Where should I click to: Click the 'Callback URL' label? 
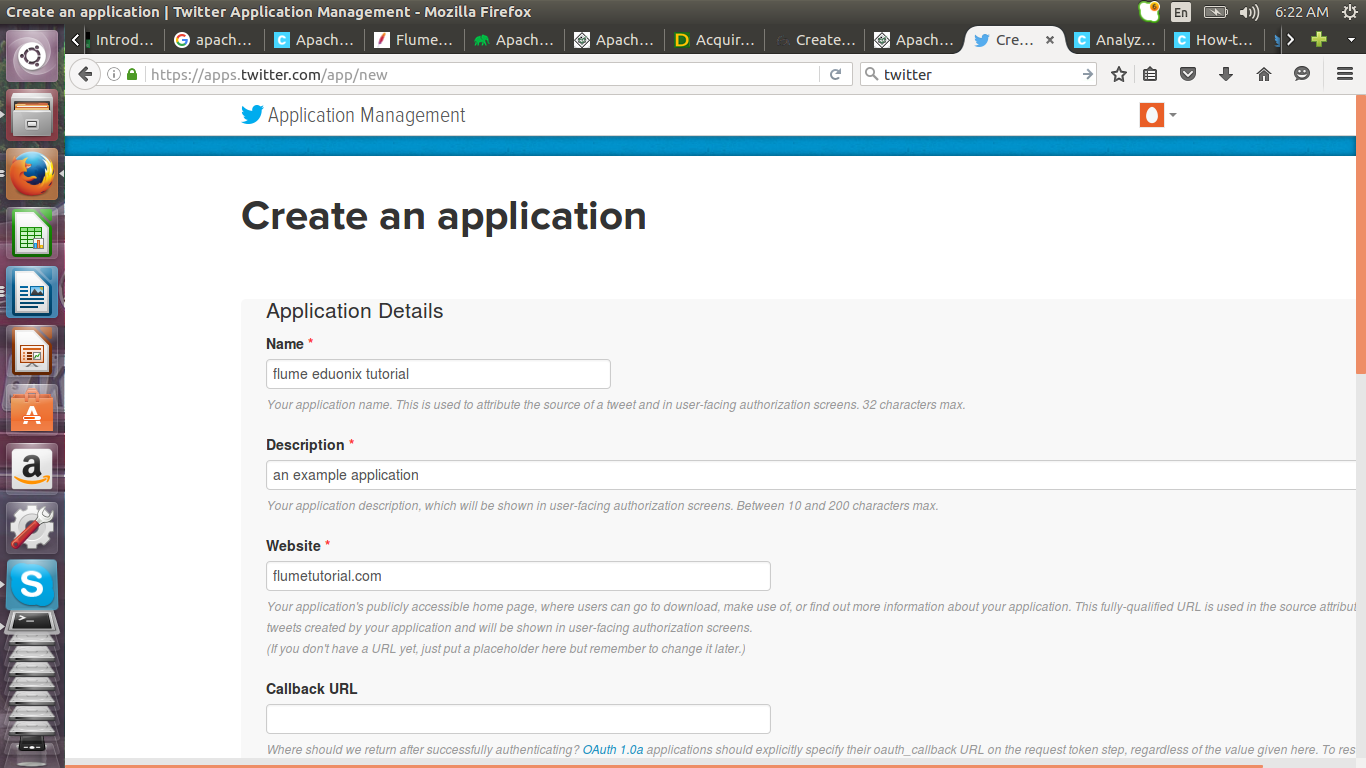pyautogui.click(x=311, y=689)
